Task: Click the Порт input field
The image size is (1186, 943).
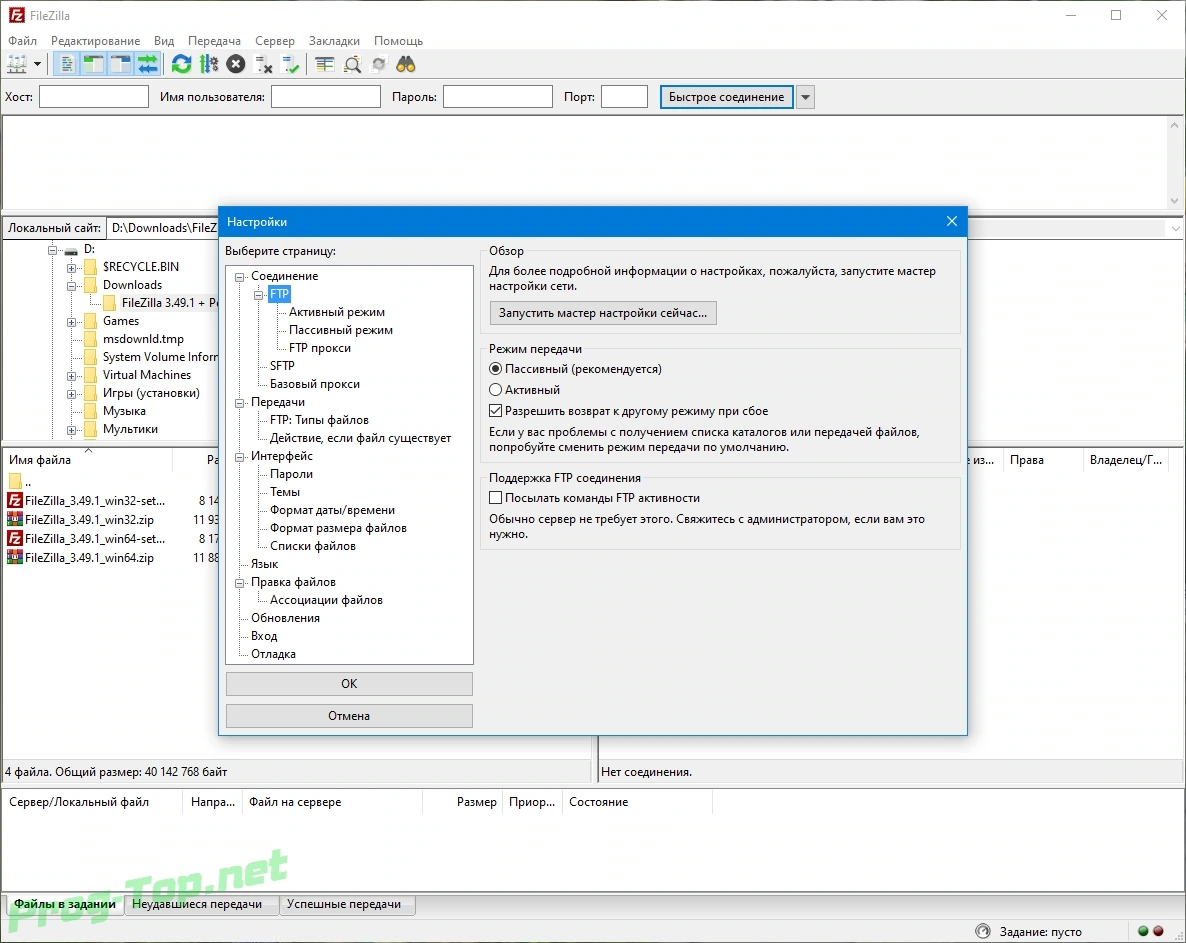Action: click(x=624, y=97)
